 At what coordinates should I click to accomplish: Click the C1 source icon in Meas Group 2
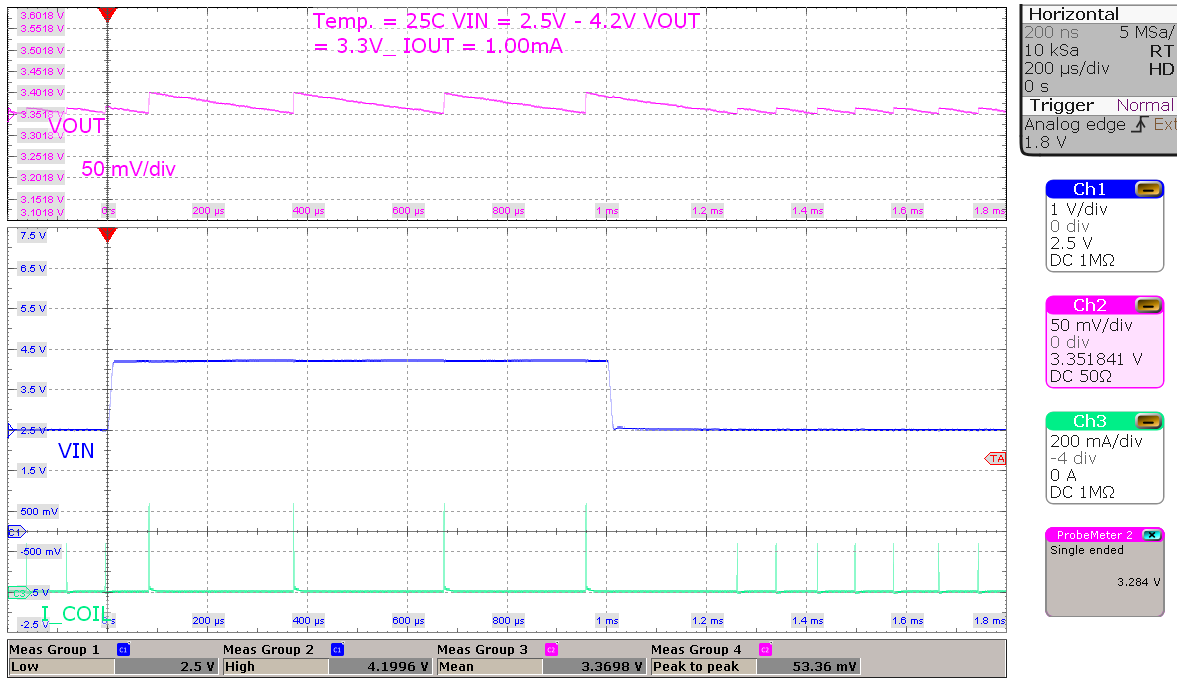coord(340,649)
